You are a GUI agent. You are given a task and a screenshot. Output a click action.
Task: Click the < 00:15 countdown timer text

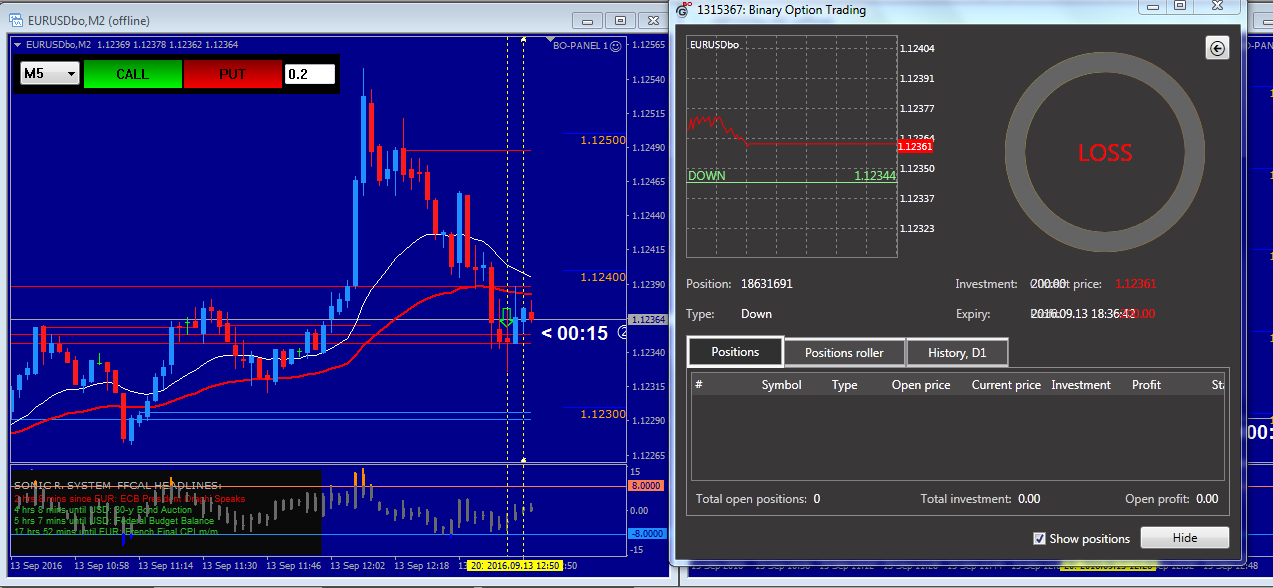(x=575, y=333)
